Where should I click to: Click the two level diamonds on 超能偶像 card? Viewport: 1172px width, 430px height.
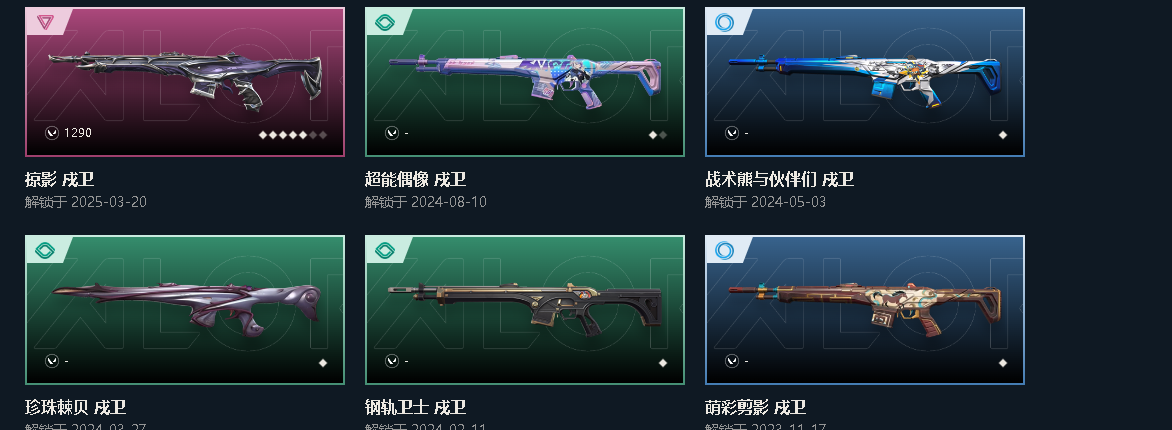(658, 135)
